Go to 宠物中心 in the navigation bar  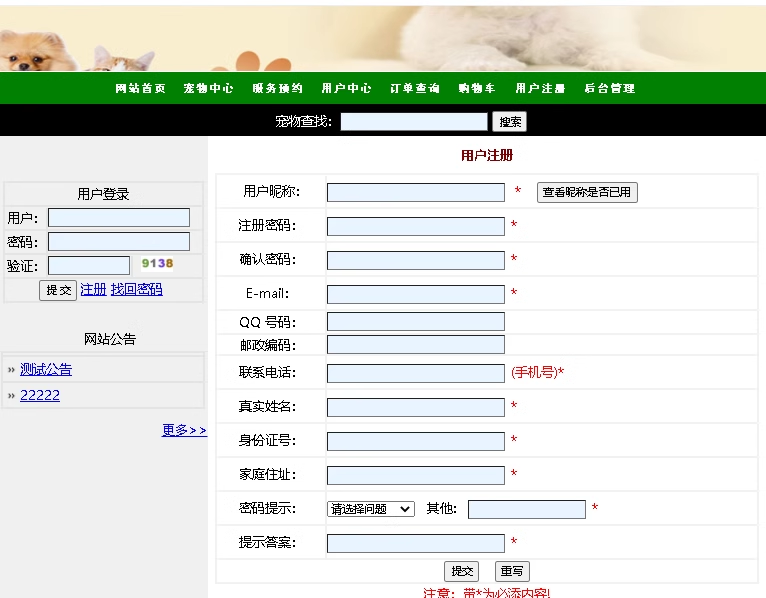coord(209,88)
